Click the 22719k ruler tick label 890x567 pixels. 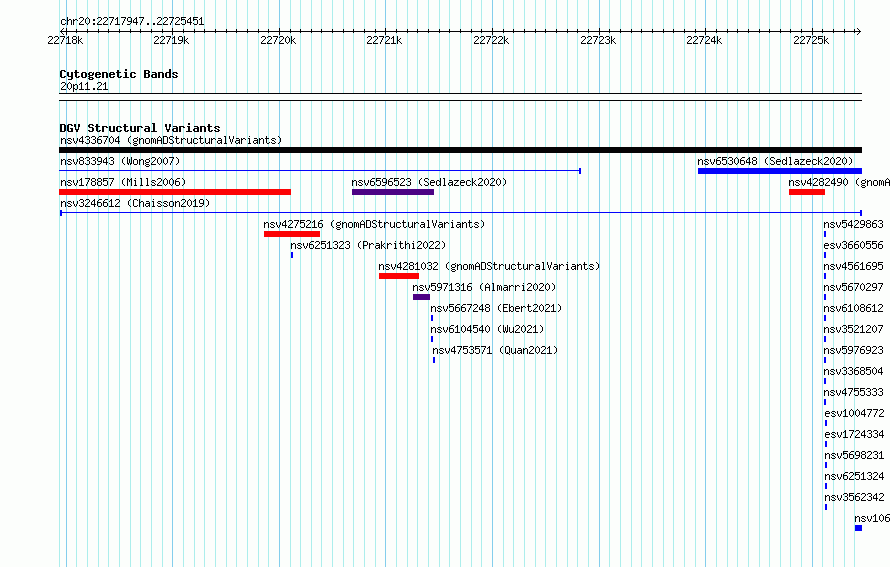coord(171,40)
